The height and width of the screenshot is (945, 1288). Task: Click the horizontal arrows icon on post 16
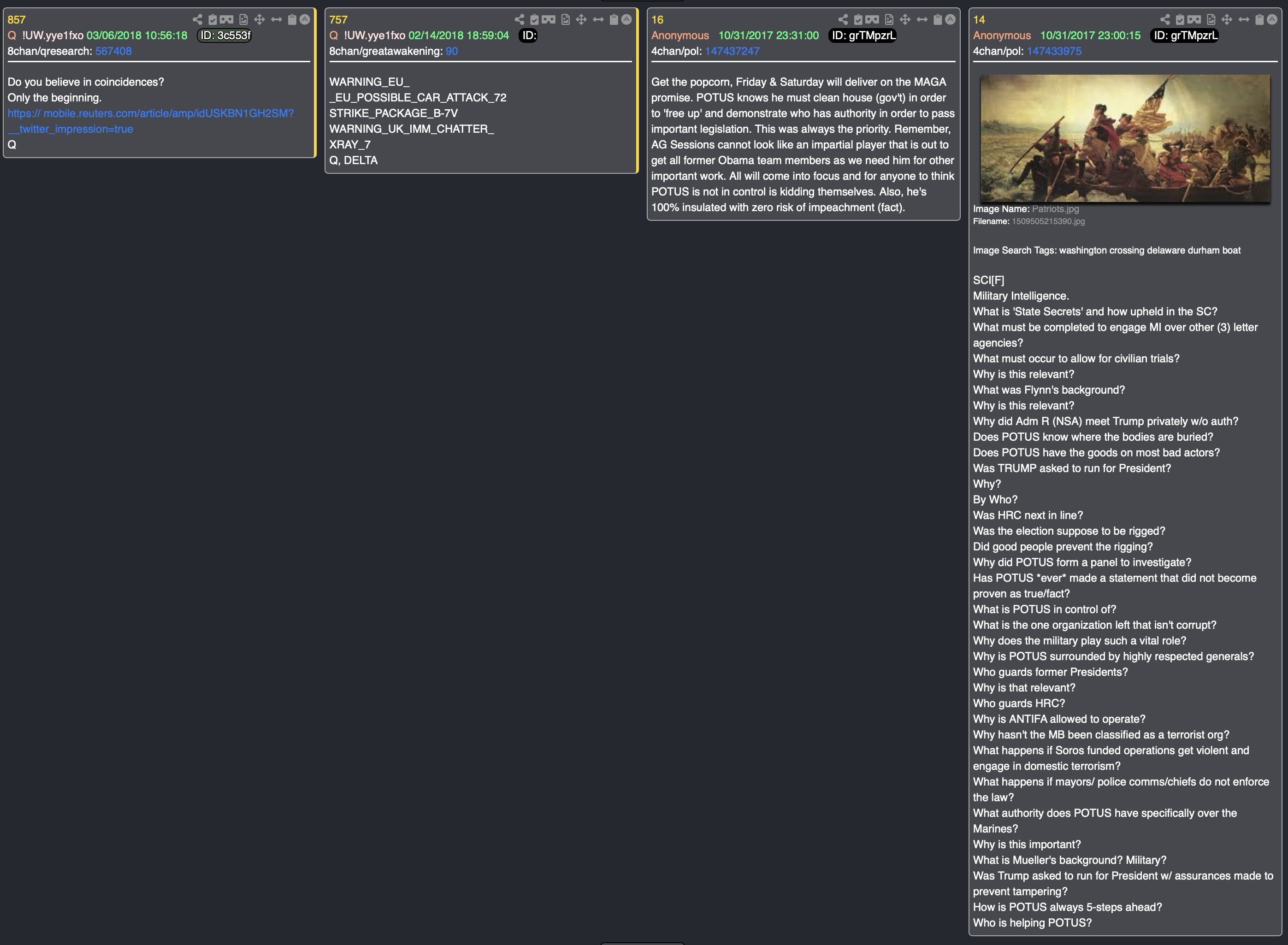tap(922, 19)
